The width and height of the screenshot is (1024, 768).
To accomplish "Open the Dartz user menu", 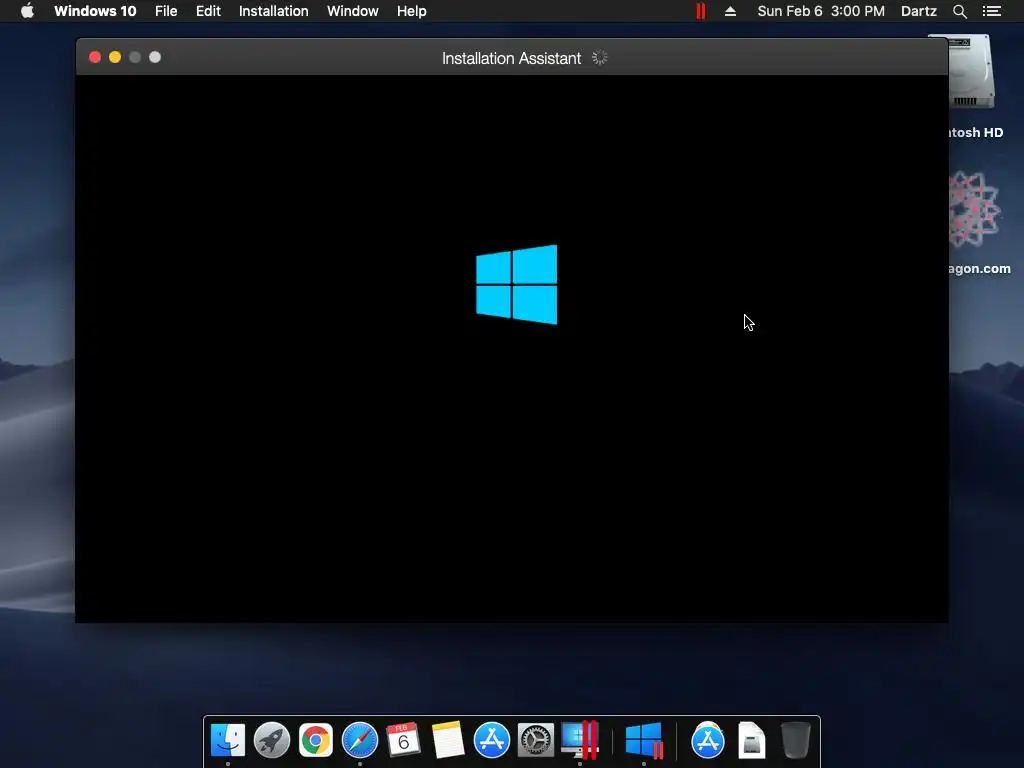I will click(x=919, y=11).
